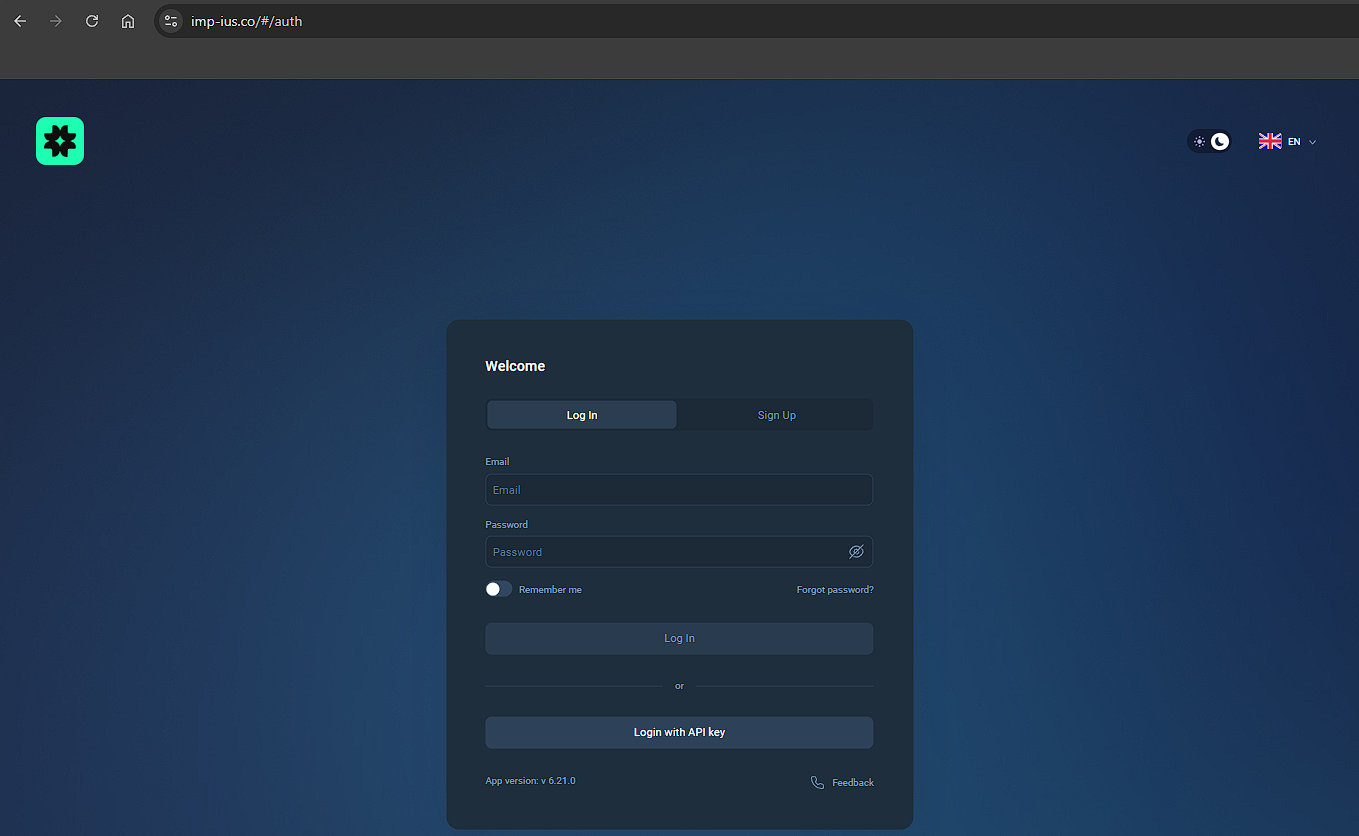Image resolution: width=1359 pixels, height=836 pixels.
Task: Select the Log In tab
Action: point(581,415)
